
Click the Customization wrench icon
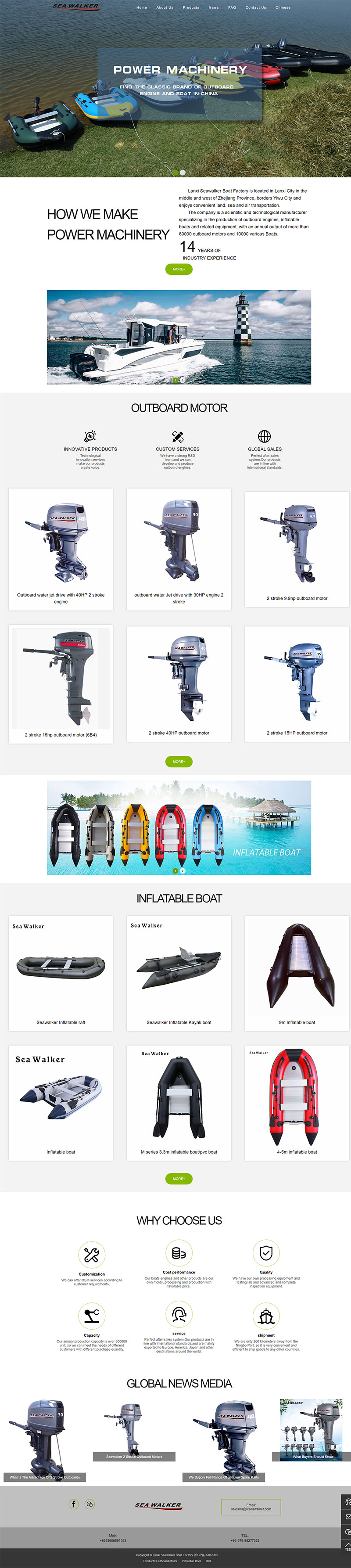coord(91,1255)
